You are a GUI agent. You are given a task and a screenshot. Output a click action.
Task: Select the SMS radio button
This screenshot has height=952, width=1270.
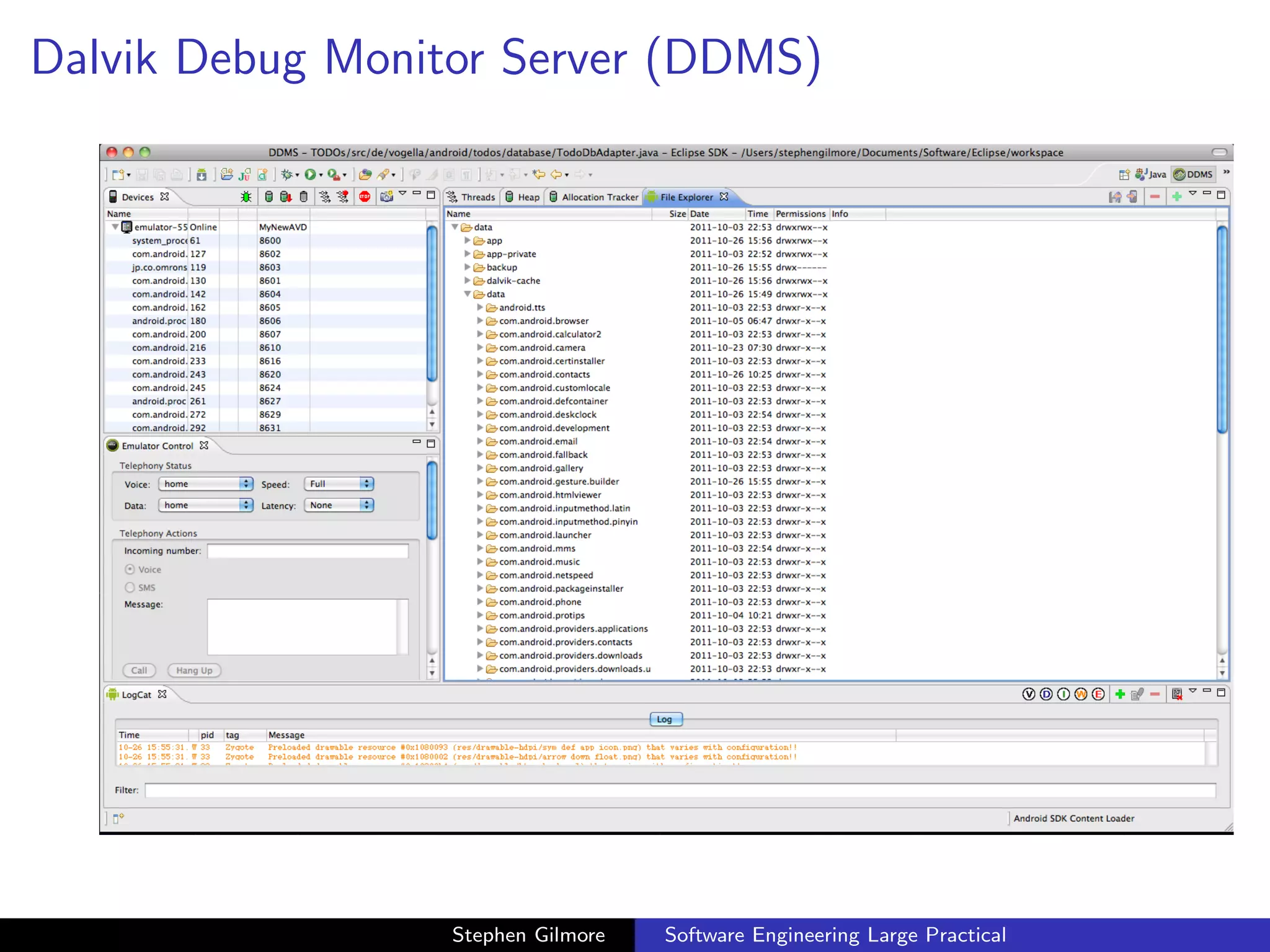[130, 587]
